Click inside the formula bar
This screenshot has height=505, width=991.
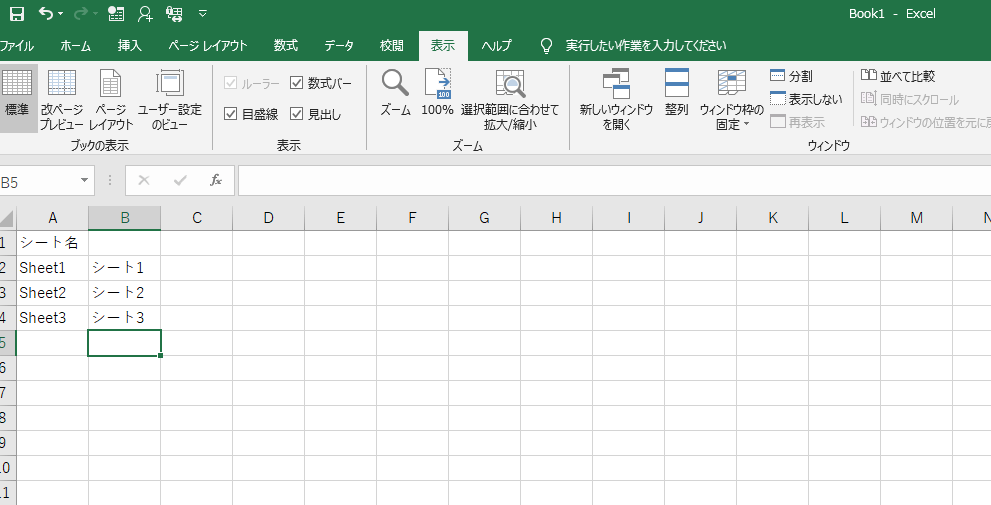click(x=614, y=181)
